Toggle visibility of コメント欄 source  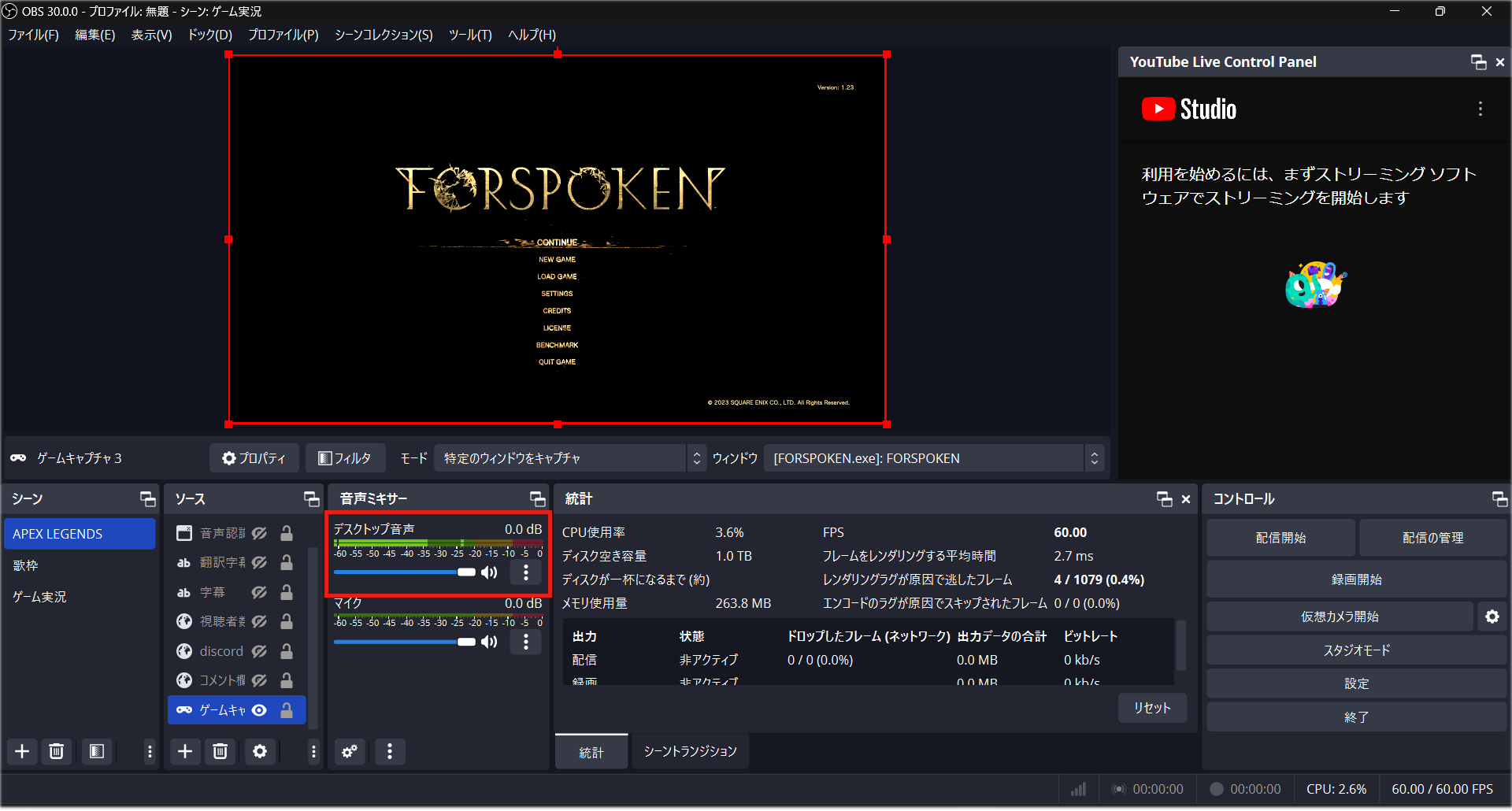tap(259, 681)
